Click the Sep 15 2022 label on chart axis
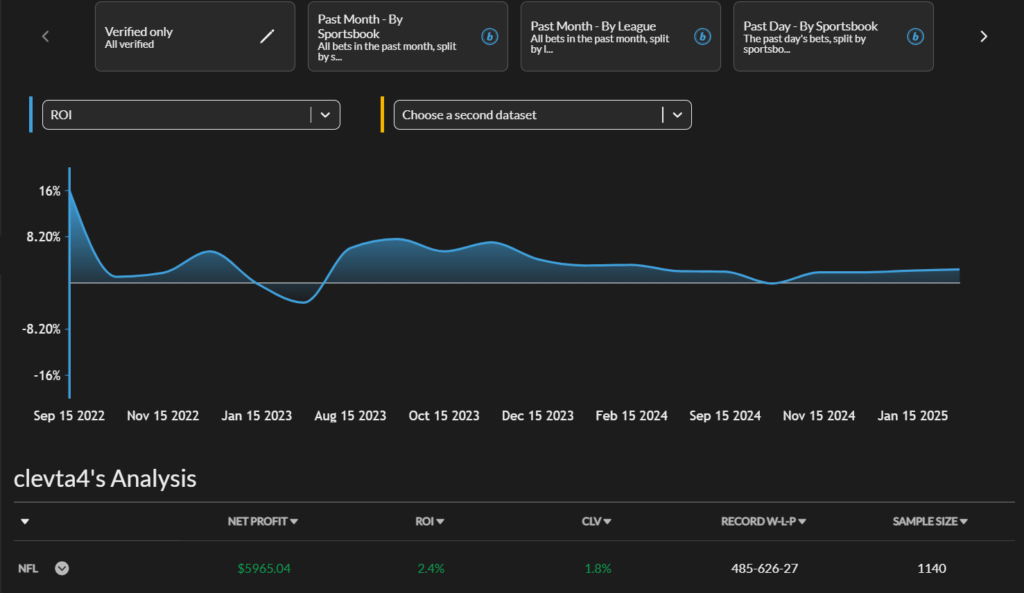This screenshot has width=1024, height=593. [69, 415]
